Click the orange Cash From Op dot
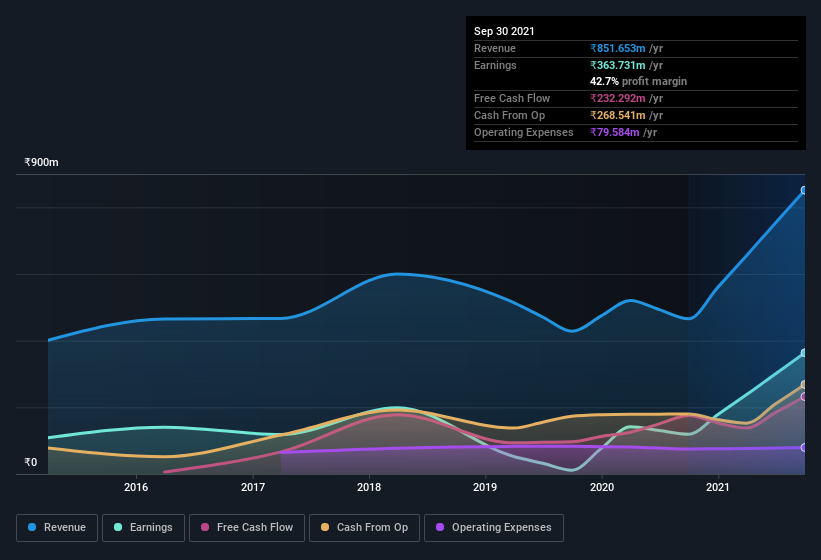The width and height of the screenshot is (821, 560). (325, 527)
